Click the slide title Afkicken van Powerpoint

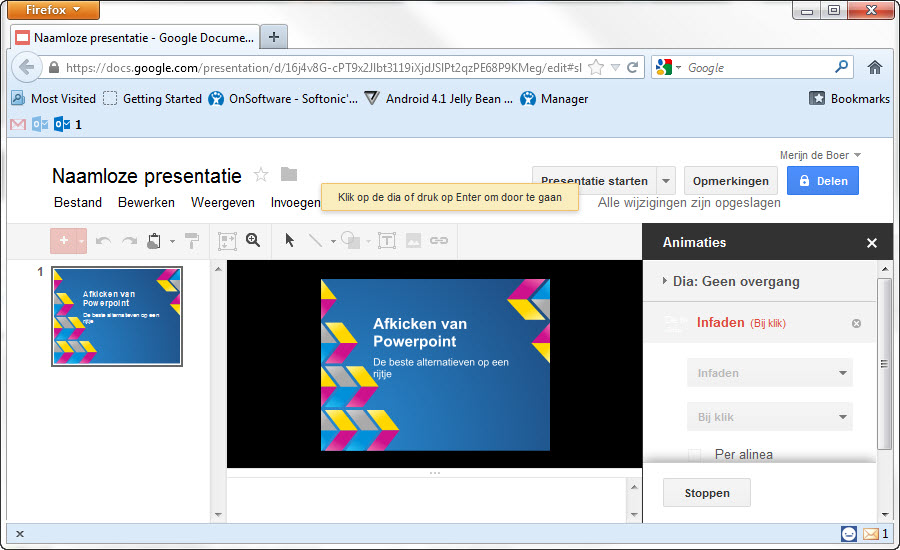click(420, 332)
